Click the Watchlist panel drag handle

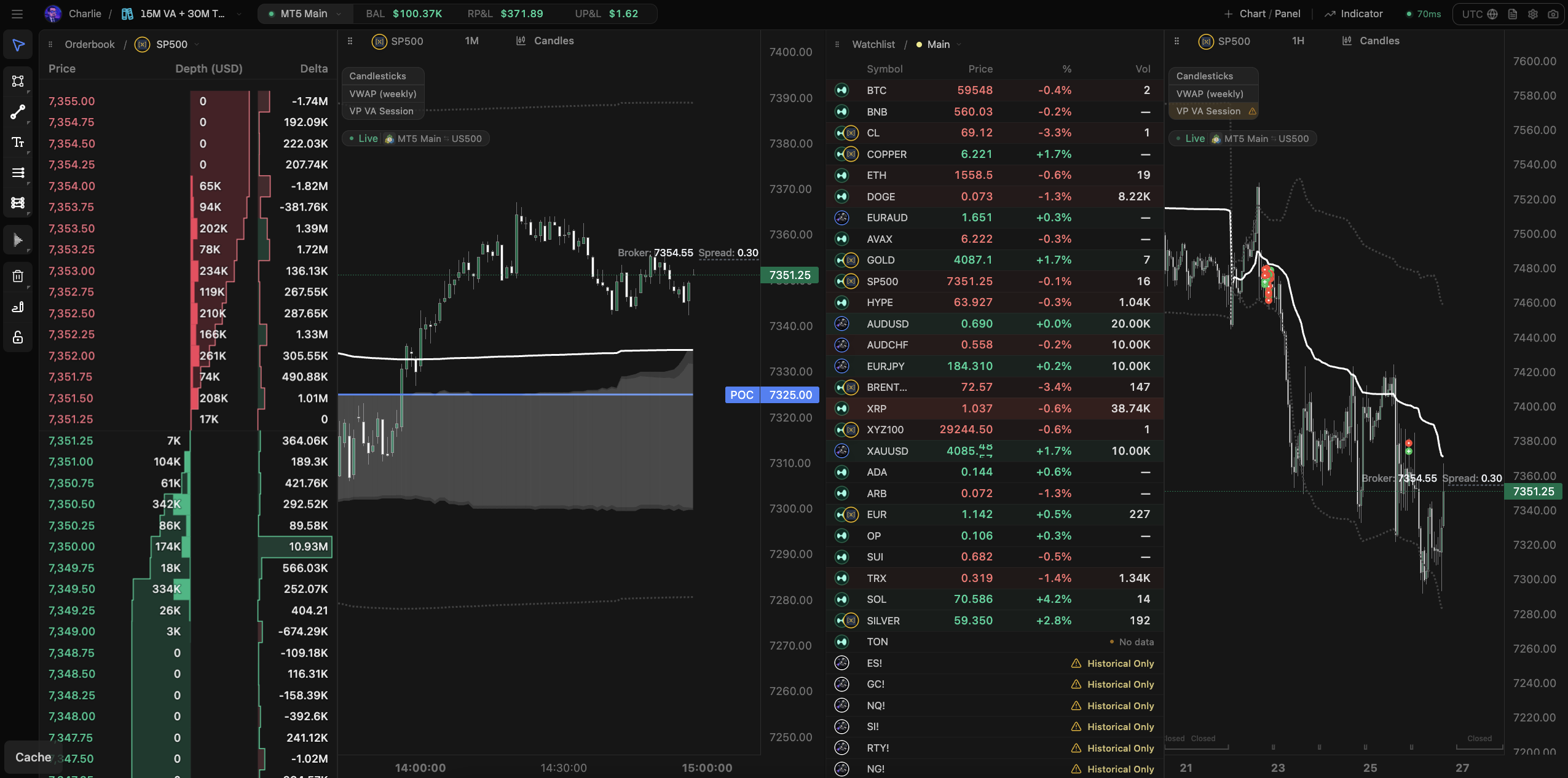coord(837,44)
